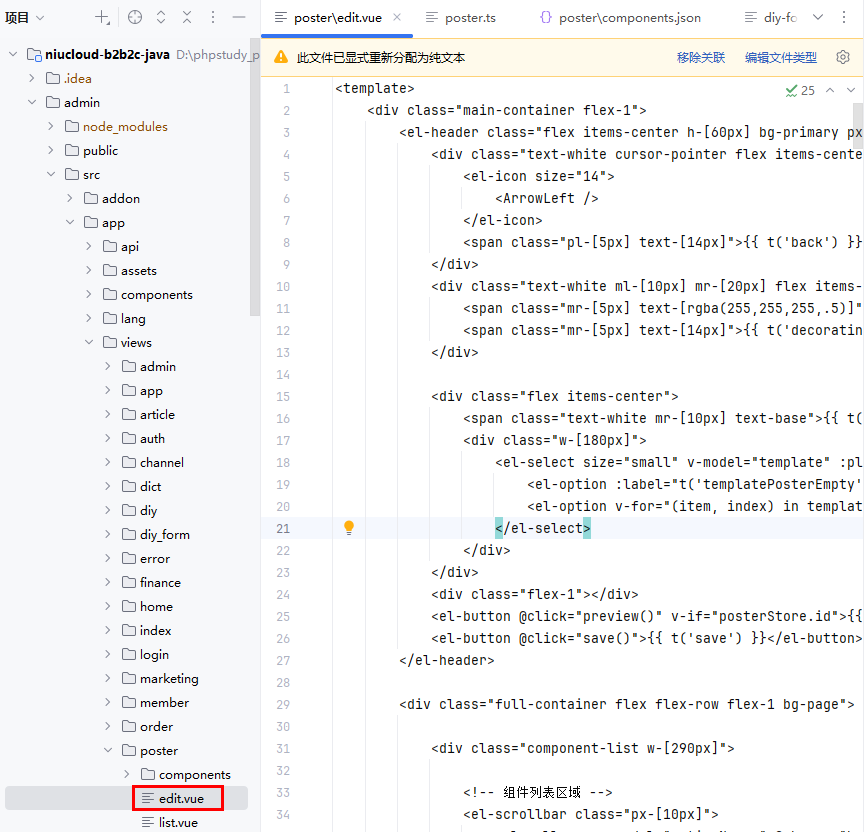Screen dimensions: 864x832
Task: Click the collapse all icon in project panel
Action: click(186, 18)
